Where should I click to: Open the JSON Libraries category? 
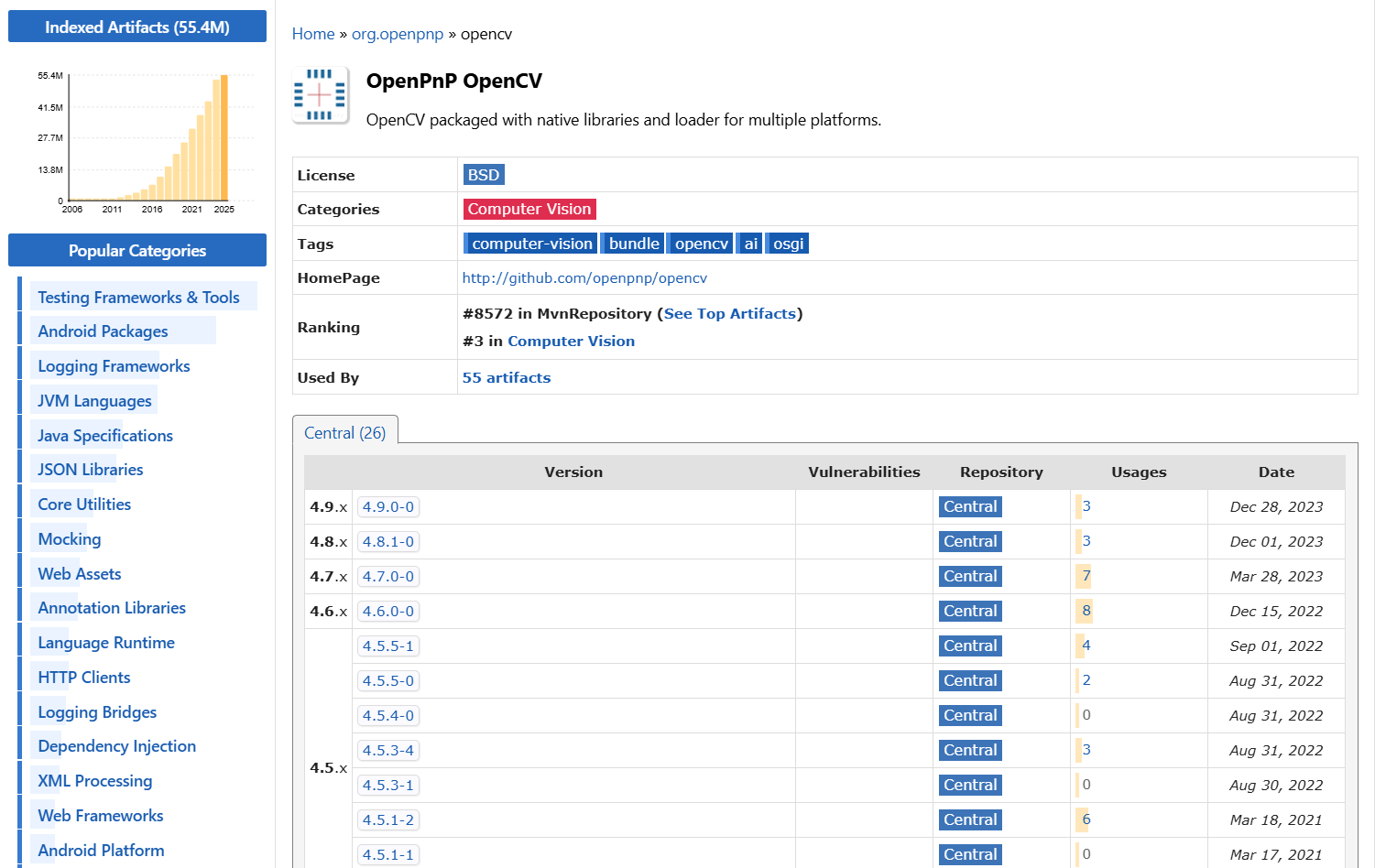click(x=91, y=469)
